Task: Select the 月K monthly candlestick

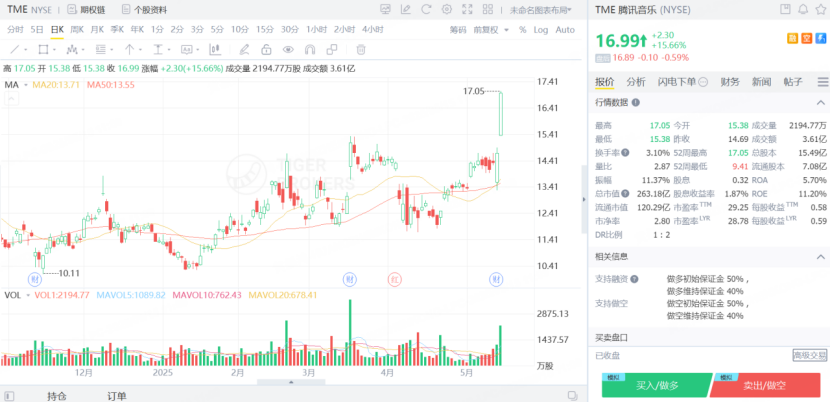Action: point(97,30)
